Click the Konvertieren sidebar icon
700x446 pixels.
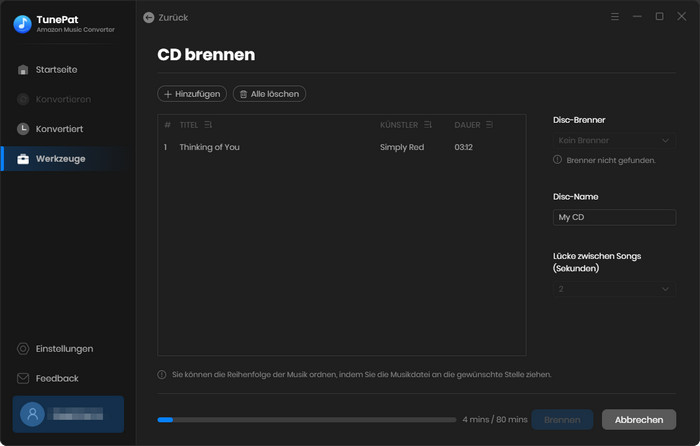click(x=23, y=99)
